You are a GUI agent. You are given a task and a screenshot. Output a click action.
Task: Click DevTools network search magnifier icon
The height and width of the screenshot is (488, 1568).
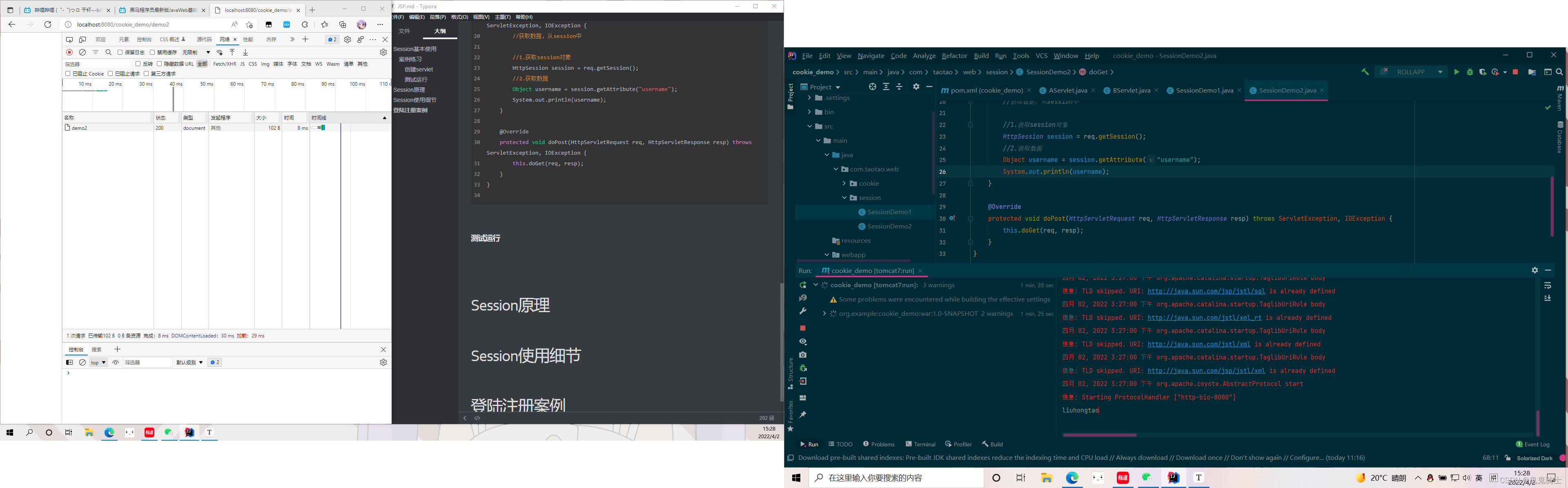[108, 52]
